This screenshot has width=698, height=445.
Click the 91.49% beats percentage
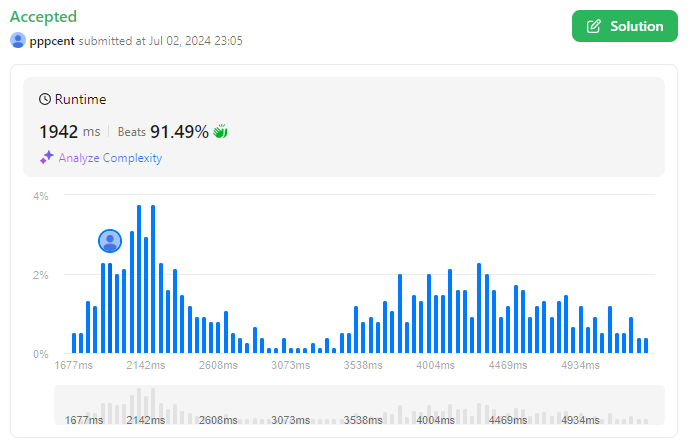tap(179, 132)
